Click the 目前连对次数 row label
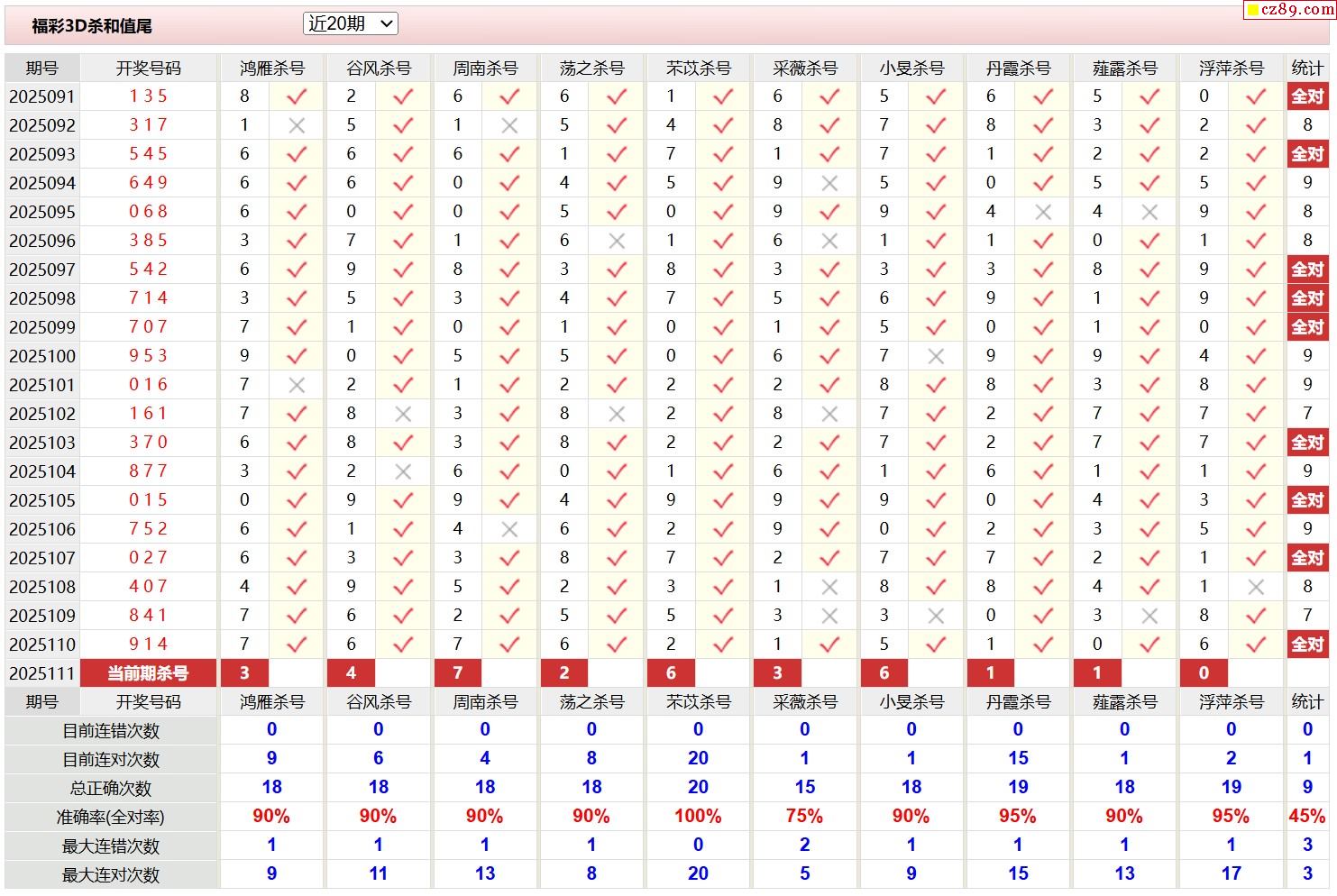This screenshot has width=1337, height=896. coord(111,760)
